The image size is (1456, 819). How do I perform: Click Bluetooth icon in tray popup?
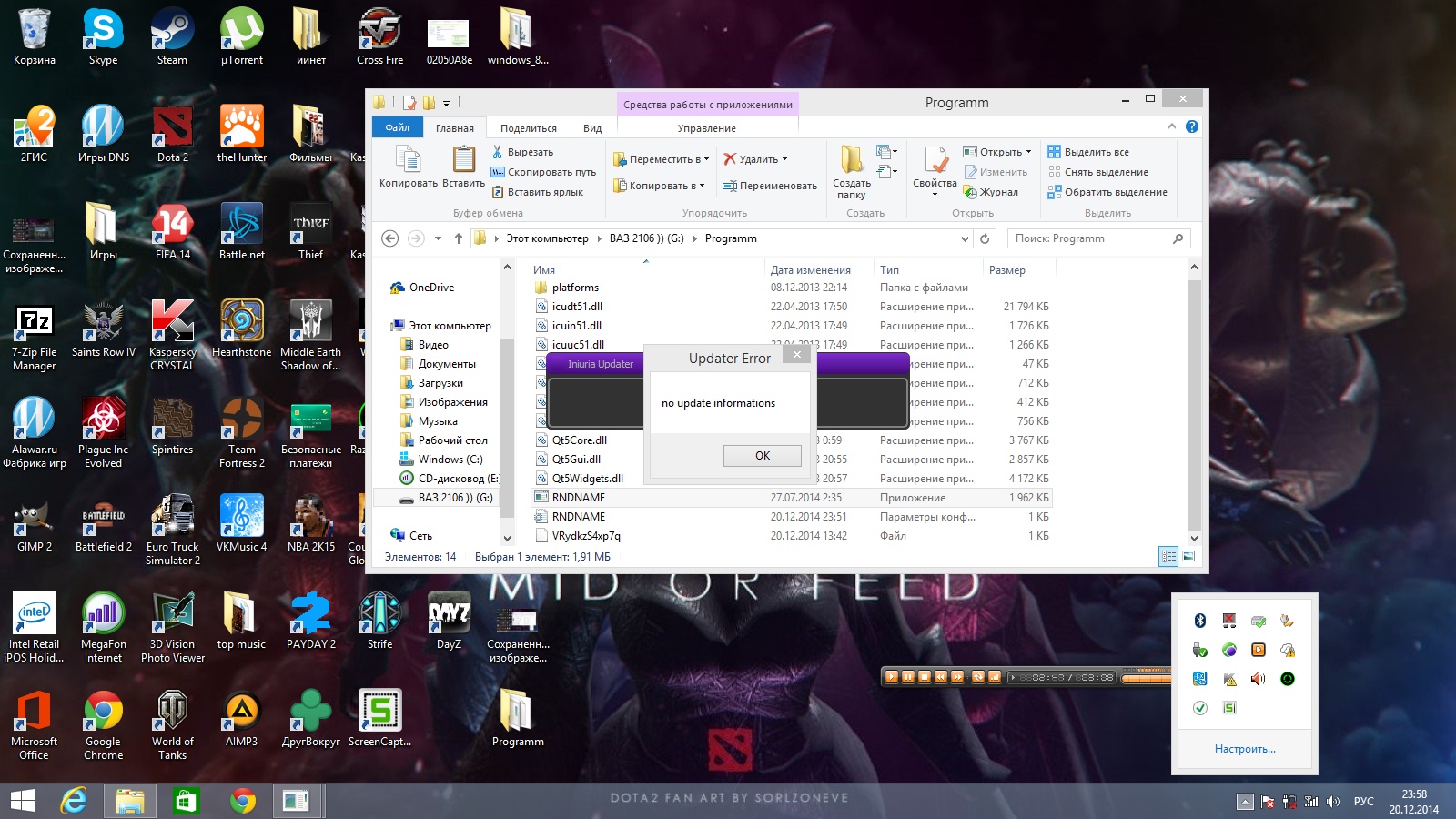[1199, 621]
